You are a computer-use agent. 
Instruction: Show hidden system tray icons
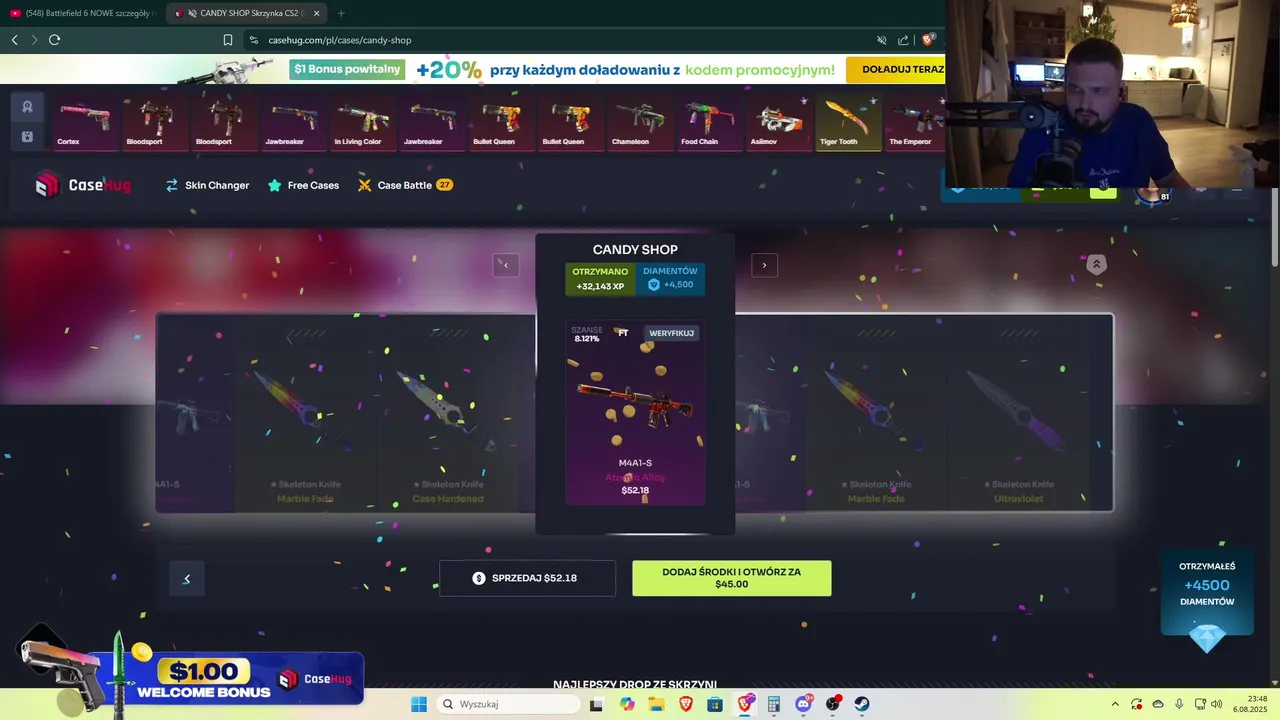1115,704
